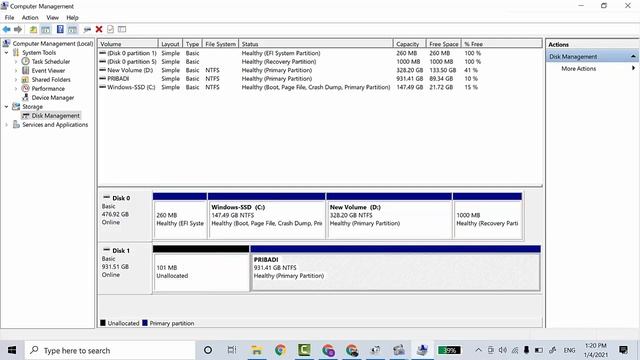The image size is (640, 360).
Task: Expand the Task Scheduler node
Action: point(16,62)
